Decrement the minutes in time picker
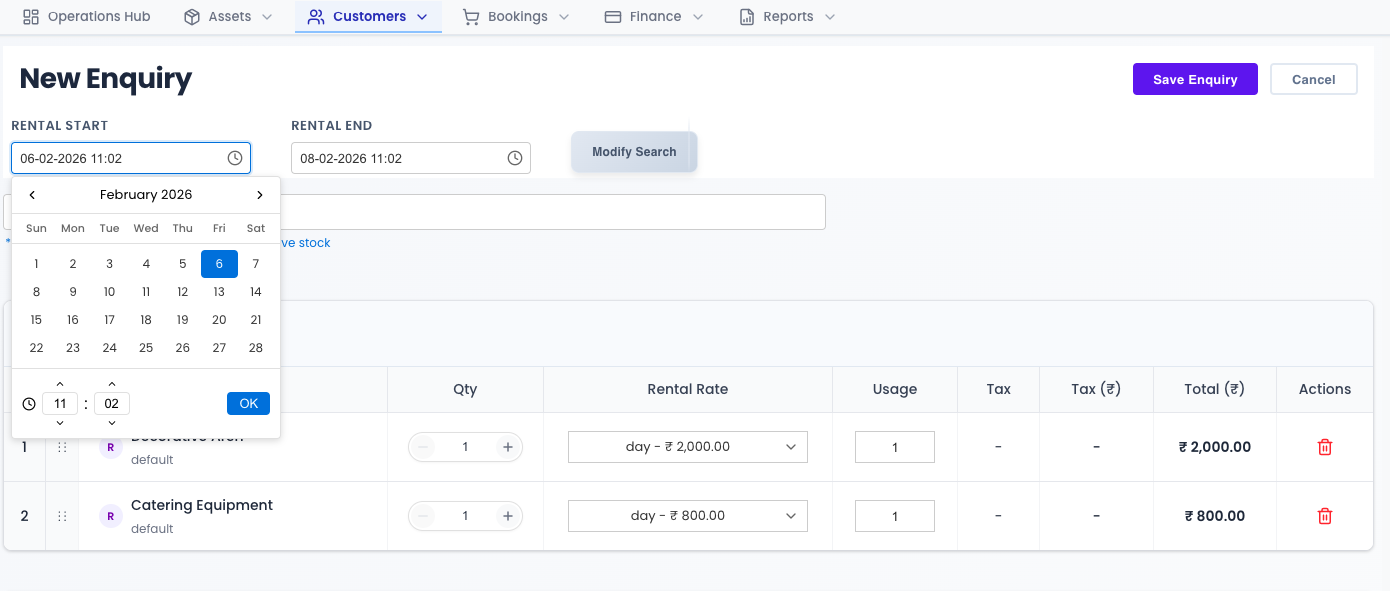This screenshot has width=1390, height=591. (x=111, y=423)
